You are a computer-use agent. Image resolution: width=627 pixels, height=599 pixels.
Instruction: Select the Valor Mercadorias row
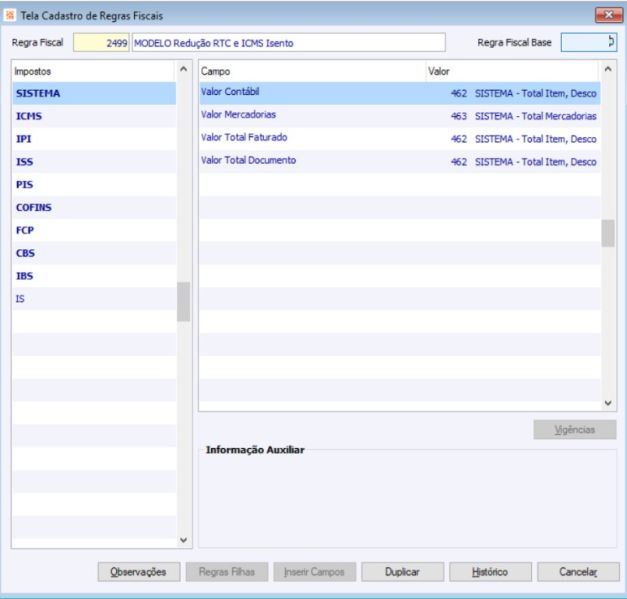coord(400,116)
